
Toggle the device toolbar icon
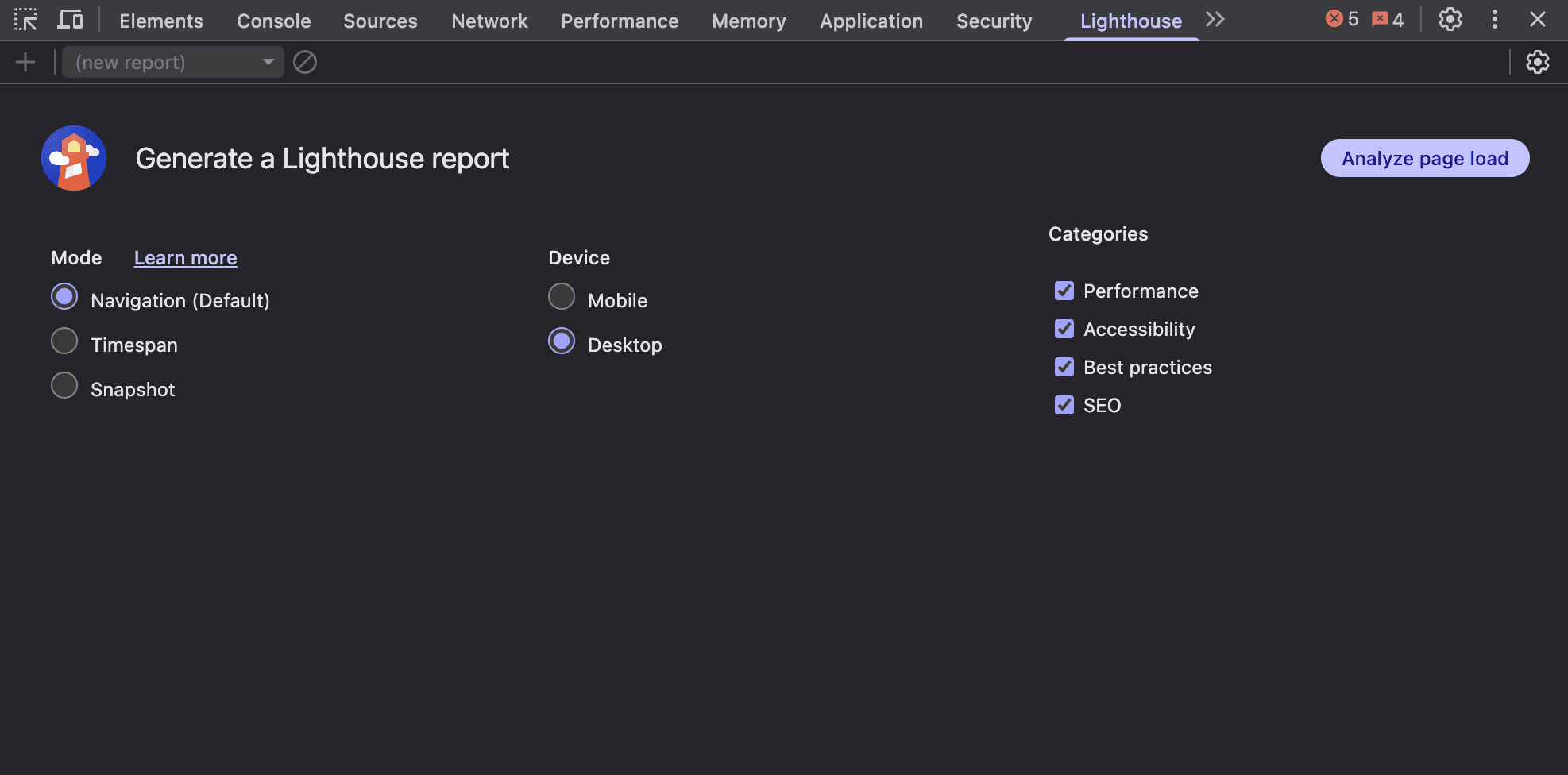point(70,20)
